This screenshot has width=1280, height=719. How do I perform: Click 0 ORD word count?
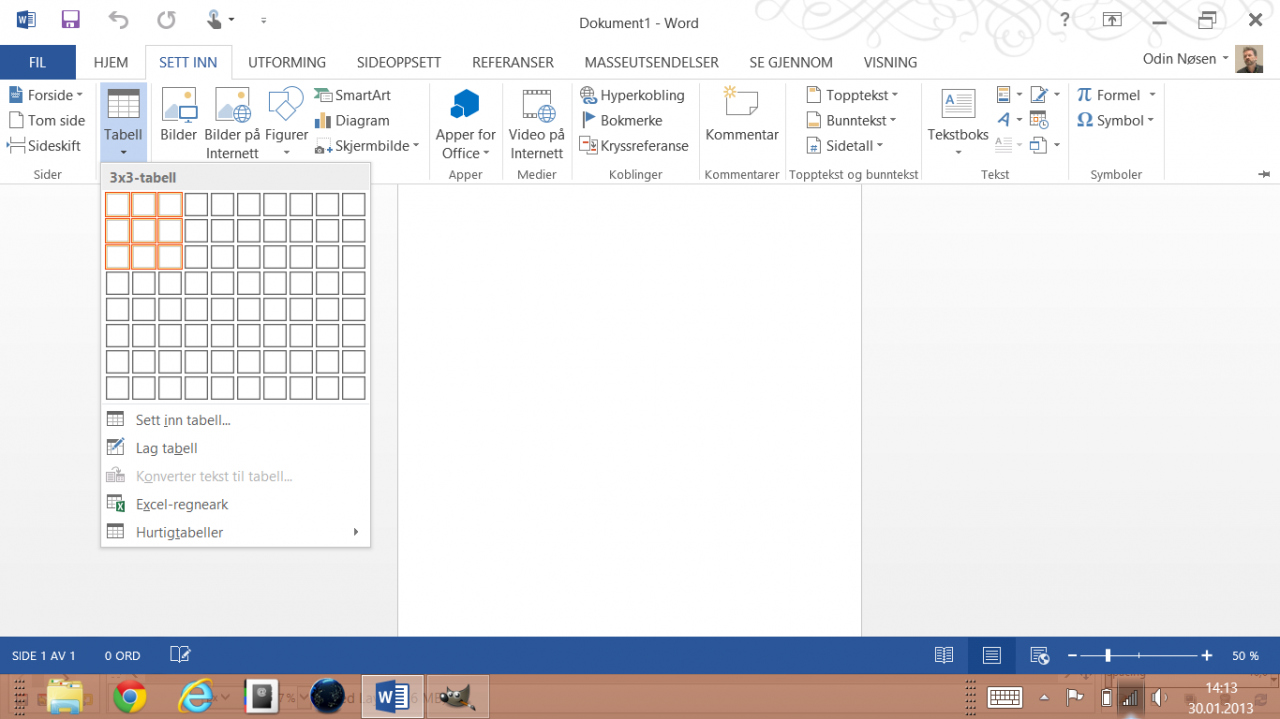tap(123, 656)
